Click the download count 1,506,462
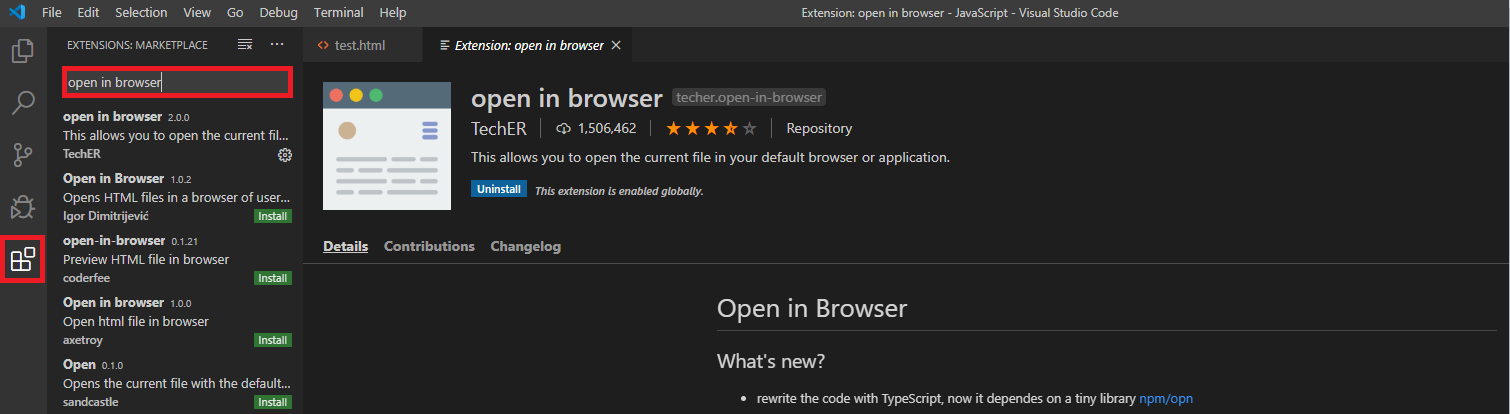 [596, 128]
